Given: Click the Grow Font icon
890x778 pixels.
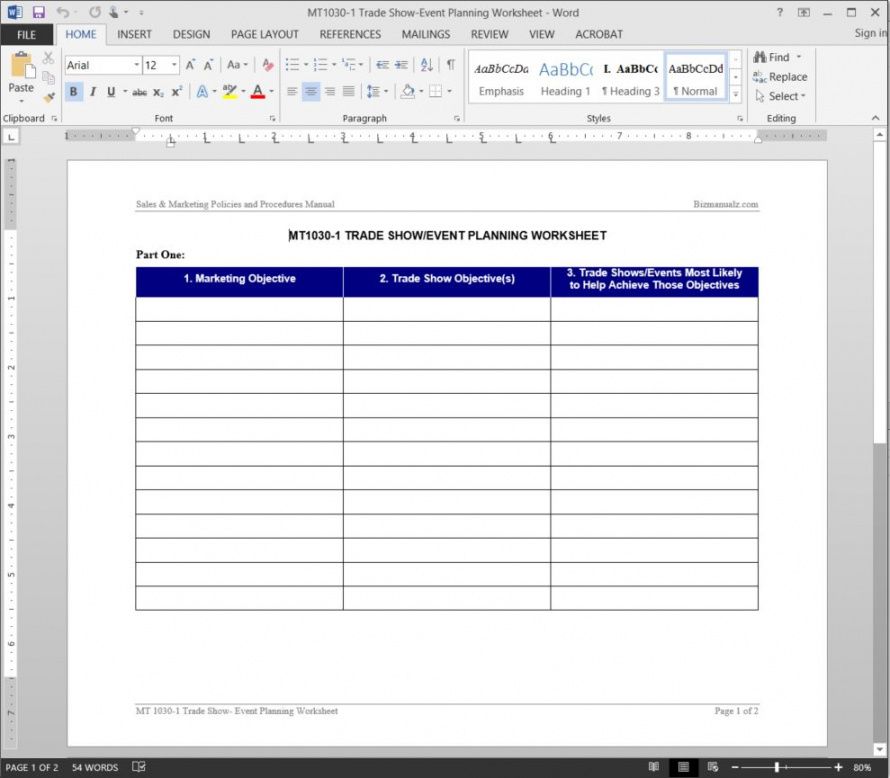Looking at the screenshot, I should [x=190, y=65].
